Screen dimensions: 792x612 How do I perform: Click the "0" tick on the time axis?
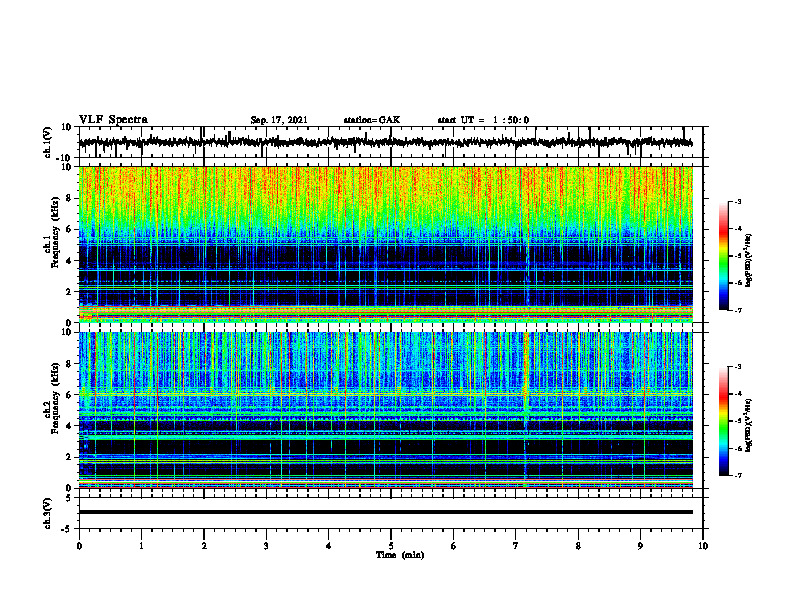click(x=79, y=546)
